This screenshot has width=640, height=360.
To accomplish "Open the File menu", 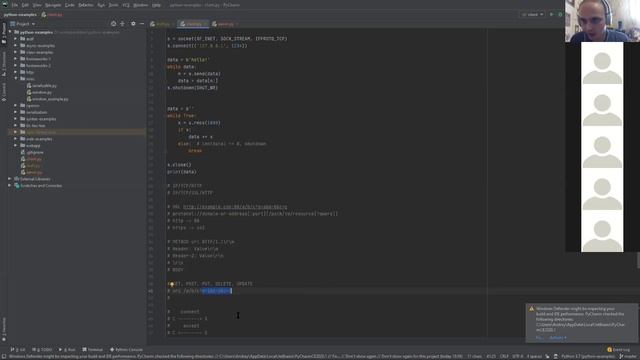I will pyautogui.click(x=15, y=5).
